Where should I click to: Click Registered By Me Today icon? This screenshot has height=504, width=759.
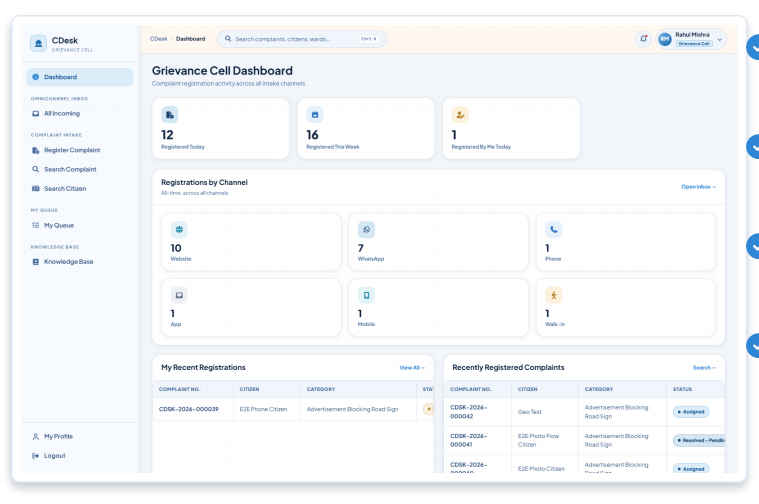[460, 115]
